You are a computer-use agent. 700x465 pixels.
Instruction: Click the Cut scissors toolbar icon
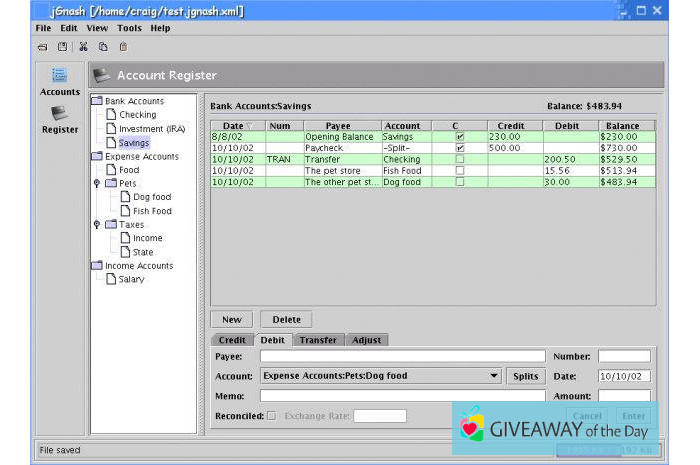coord(83,46)
